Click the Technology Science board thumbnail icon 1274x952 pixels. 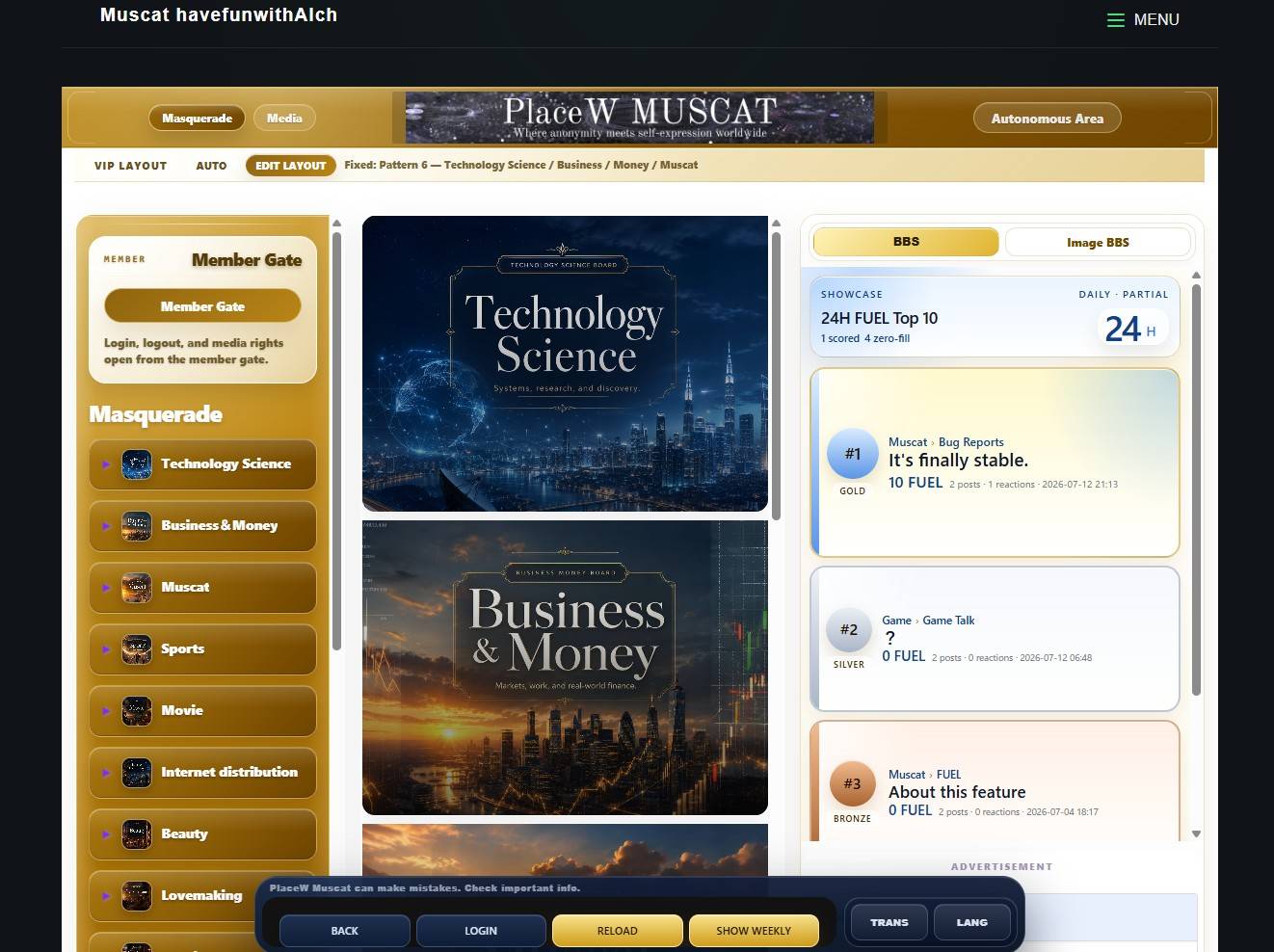(137, 464)
